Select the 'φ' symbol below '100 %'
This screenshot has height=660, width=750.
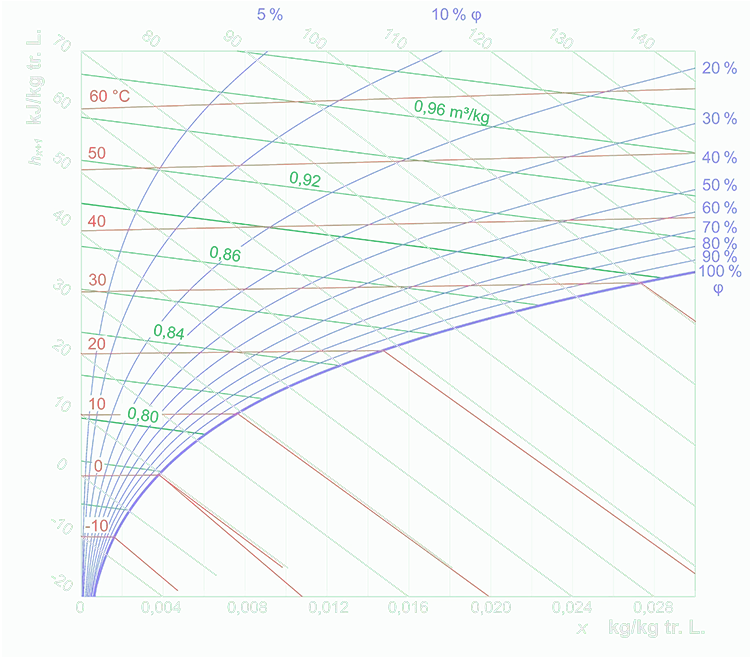click(x=718, y=289)
